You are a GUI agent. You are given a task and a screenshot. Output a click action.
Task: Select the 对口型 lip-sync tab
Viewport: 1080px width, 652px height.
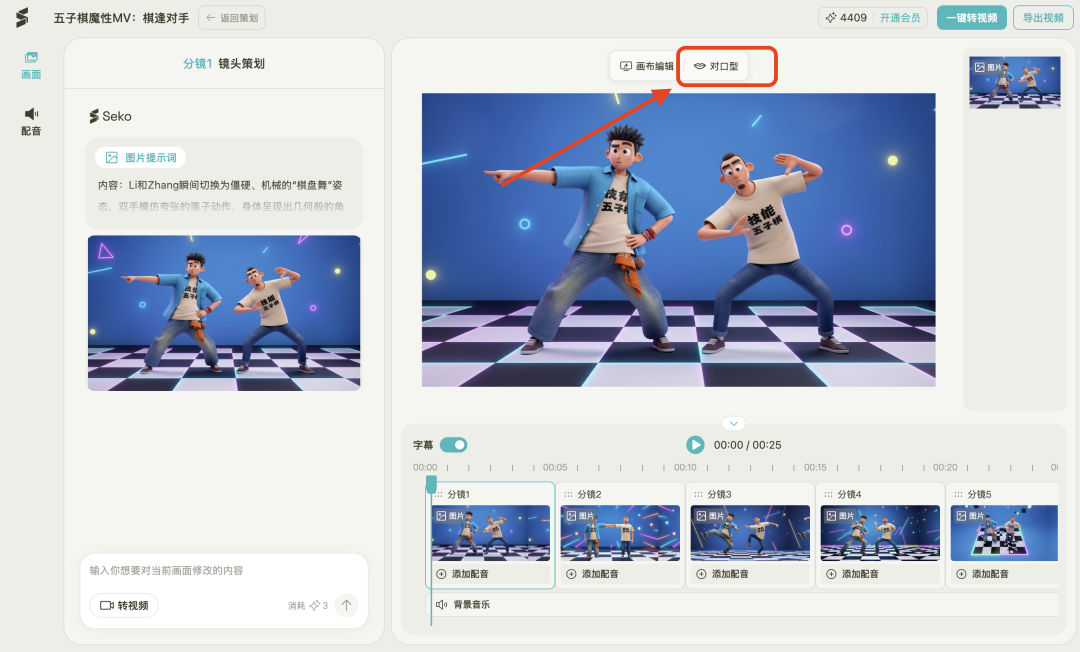[715, 66]
